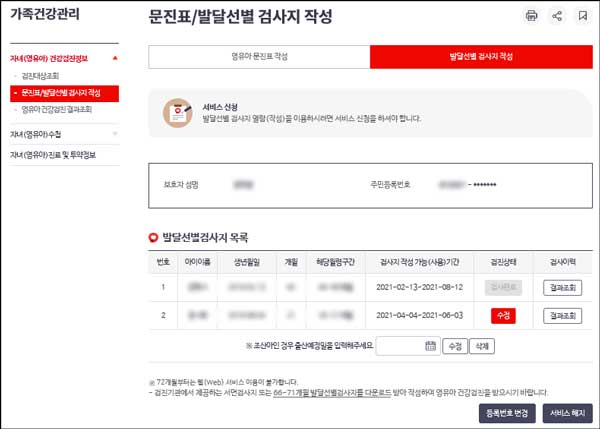Click the 검진상태 column header
The width and height of the screenshot is (600, 429).
tap(503, 262)
